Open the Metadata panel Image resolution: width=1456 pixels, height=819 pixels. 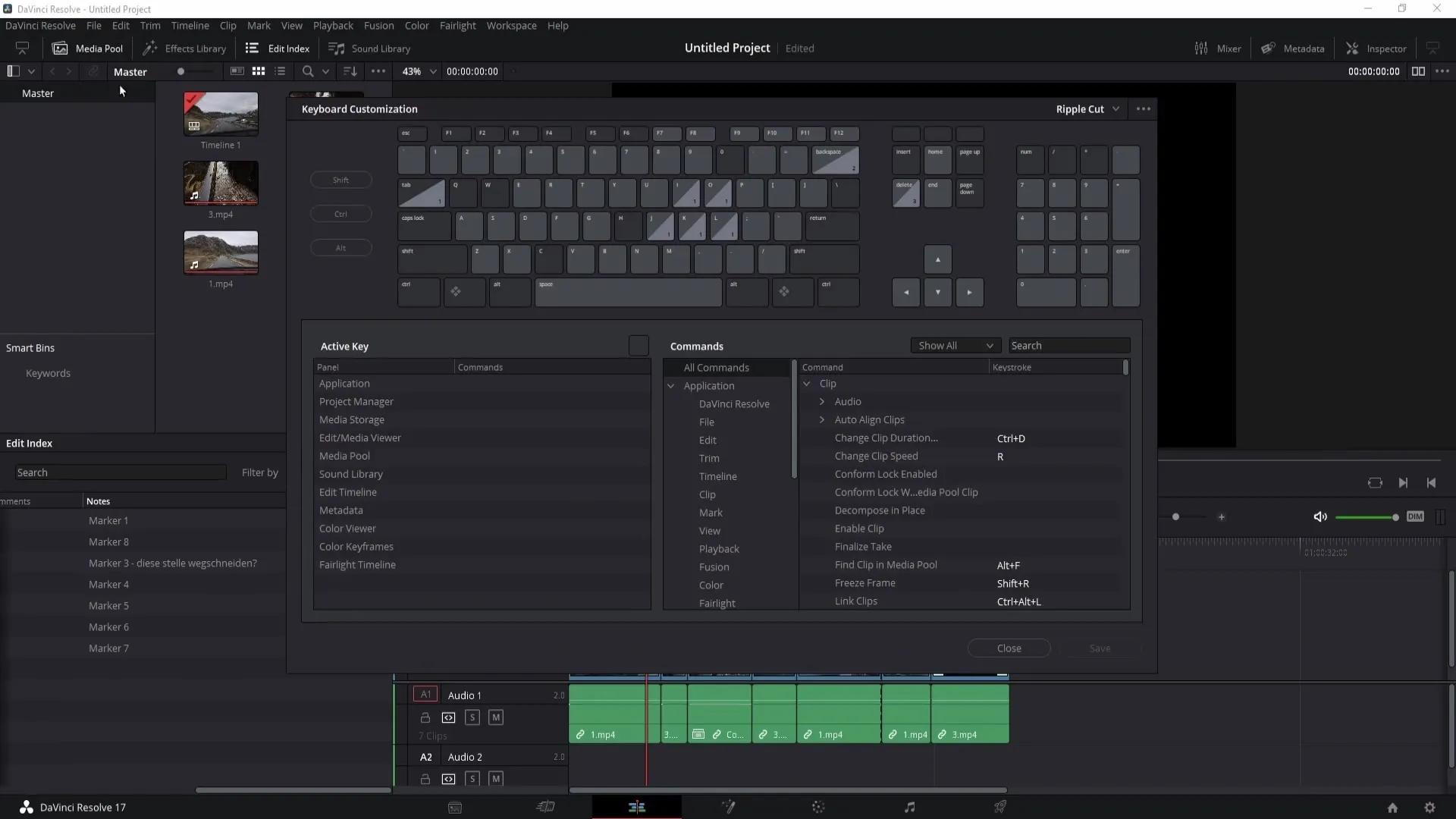click(1293, 49)
